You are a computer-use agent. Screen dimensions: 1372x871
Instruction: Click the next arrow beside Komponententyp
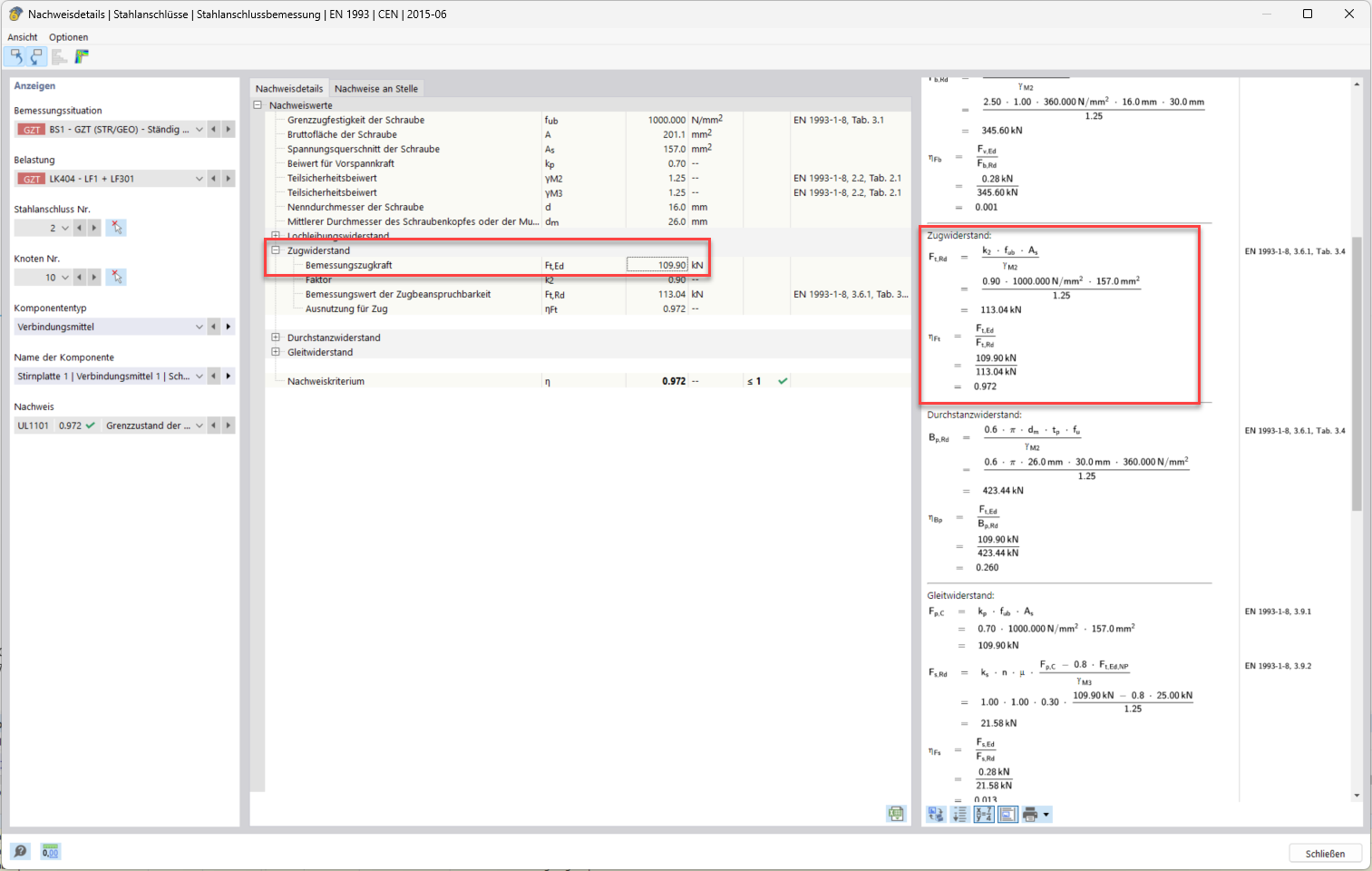click(x=228, y=326)
